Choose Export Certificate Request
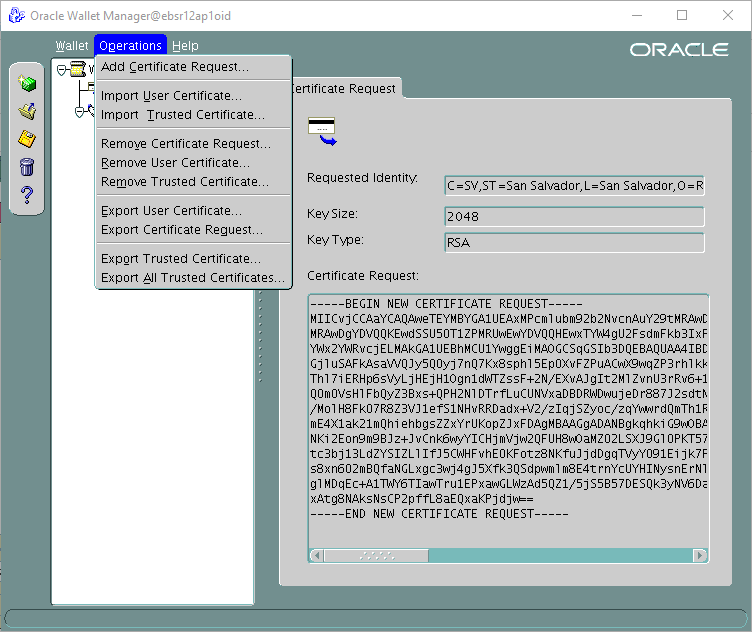Screen dimensions: 752x632 pos(194,230)
